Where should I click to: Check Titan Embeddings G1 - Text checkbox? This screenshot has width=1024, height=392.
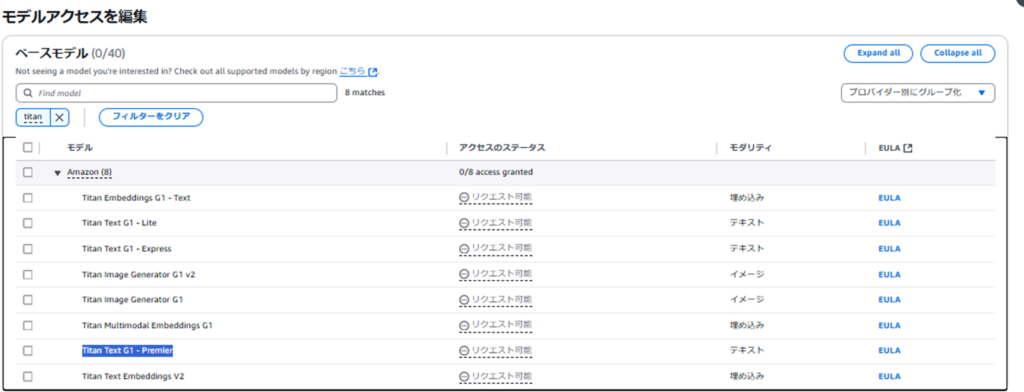click(27, 198)
